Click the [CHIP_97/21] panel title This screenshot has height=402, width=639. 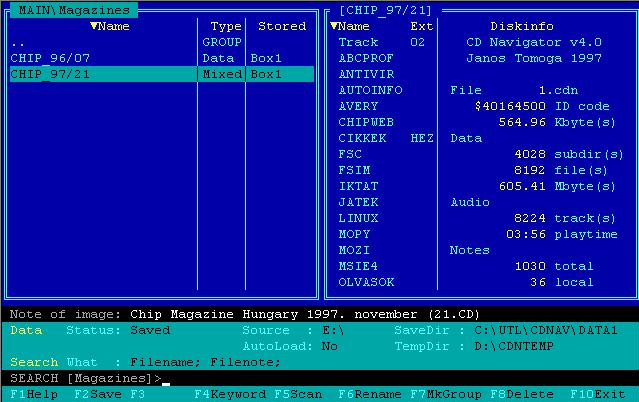385,10
